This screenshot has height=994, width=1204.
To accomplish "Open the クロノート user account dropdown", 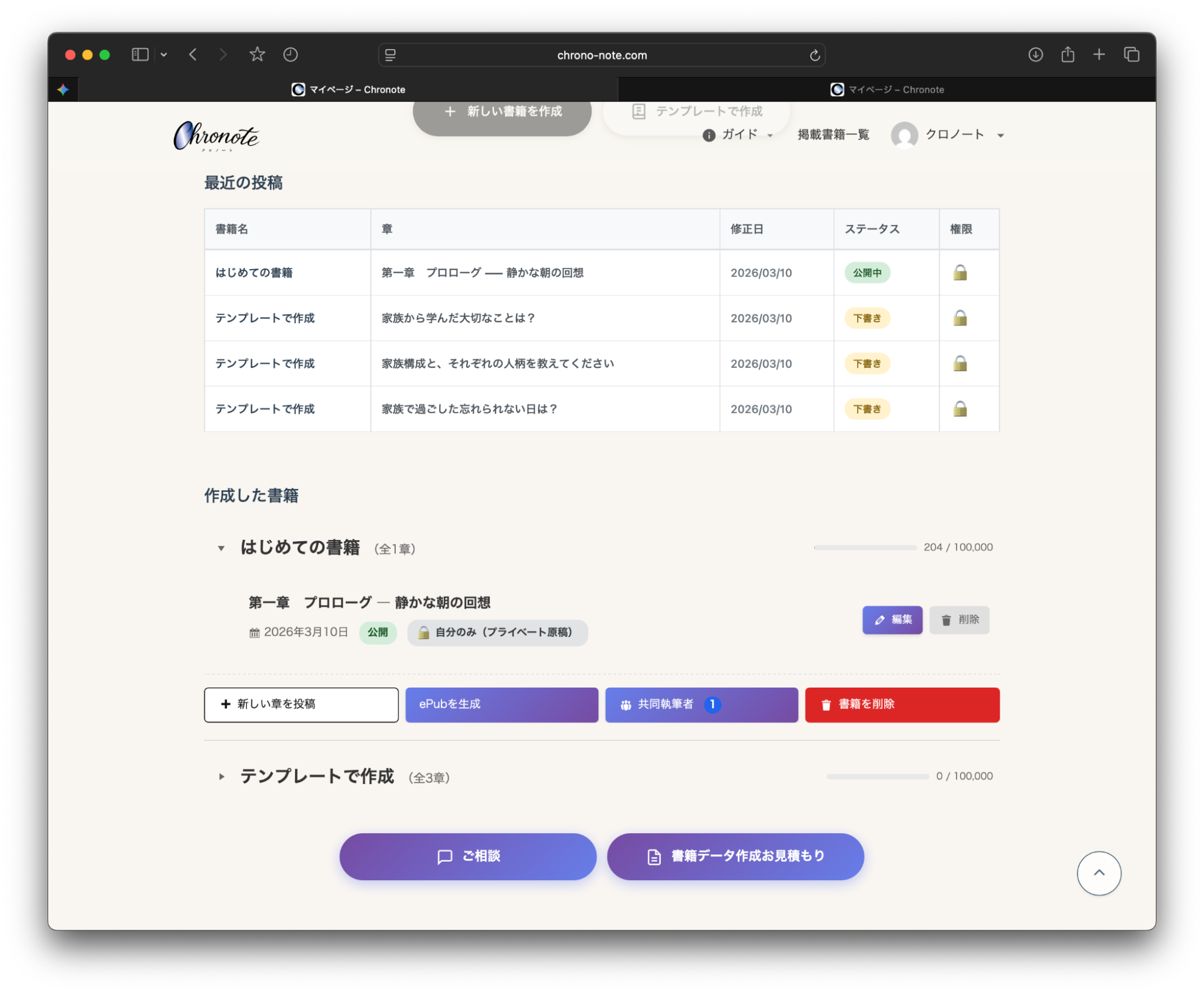I will (954, 135).
